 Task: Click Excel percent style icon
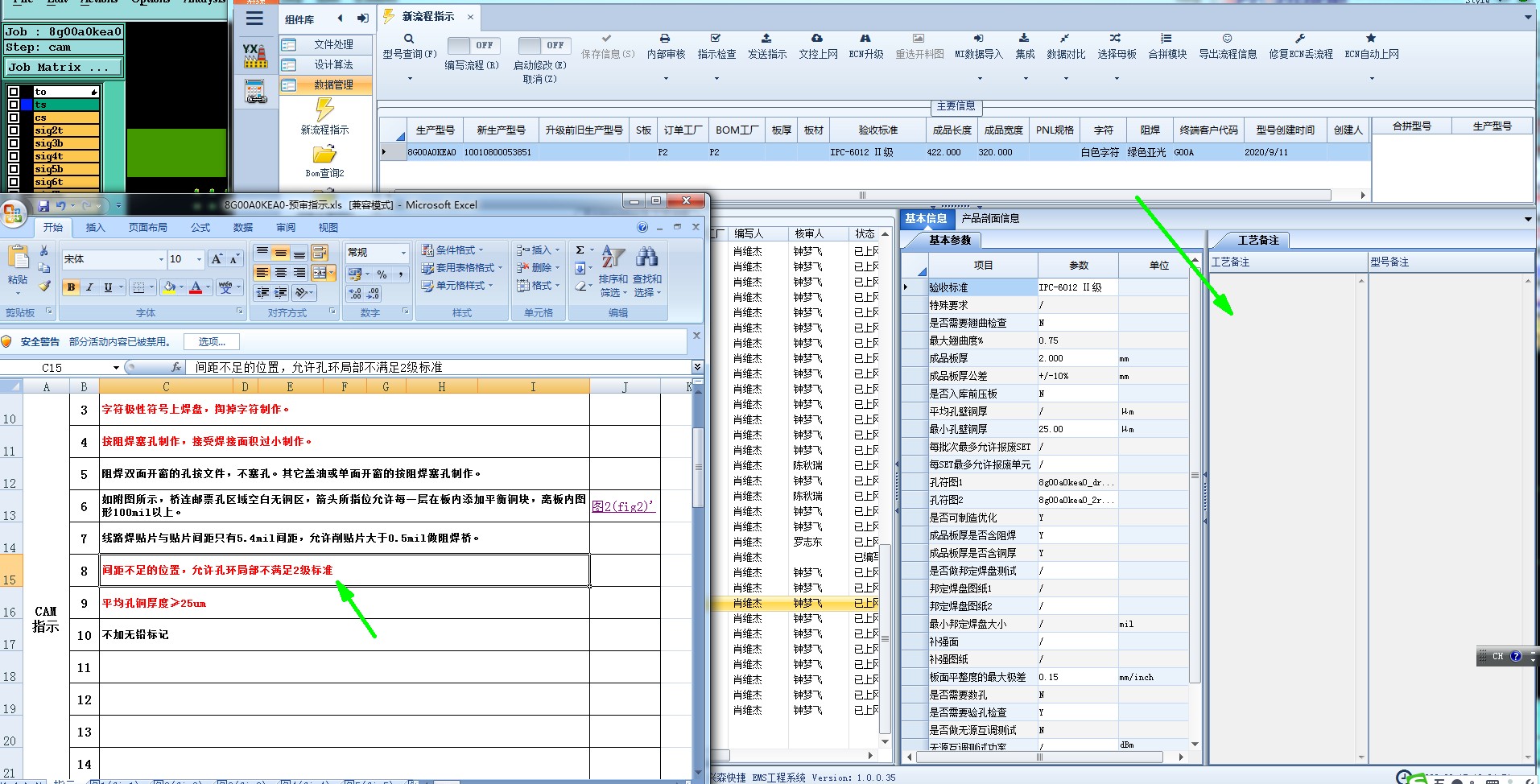point(382,274)
